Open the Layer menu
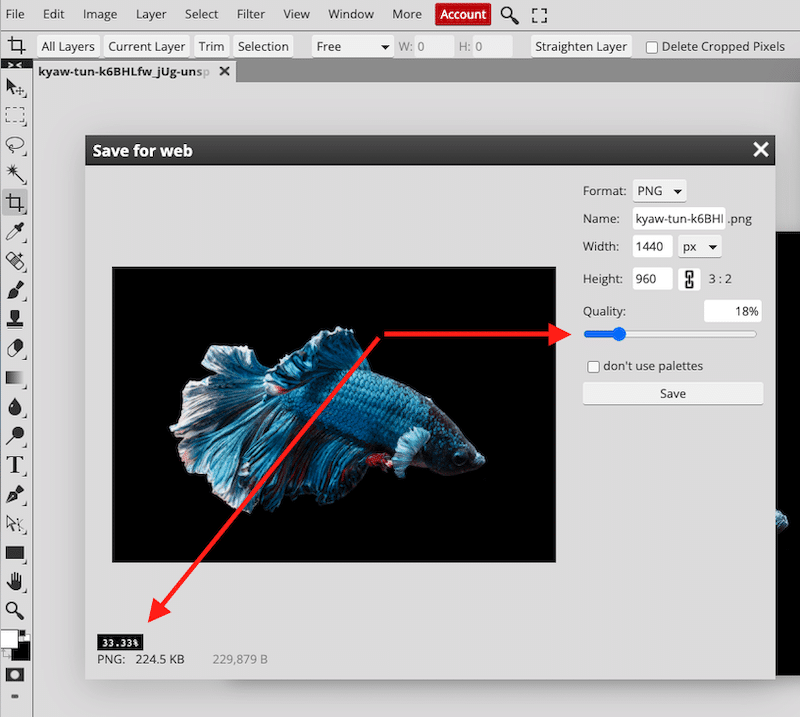 tap(151, 14)
